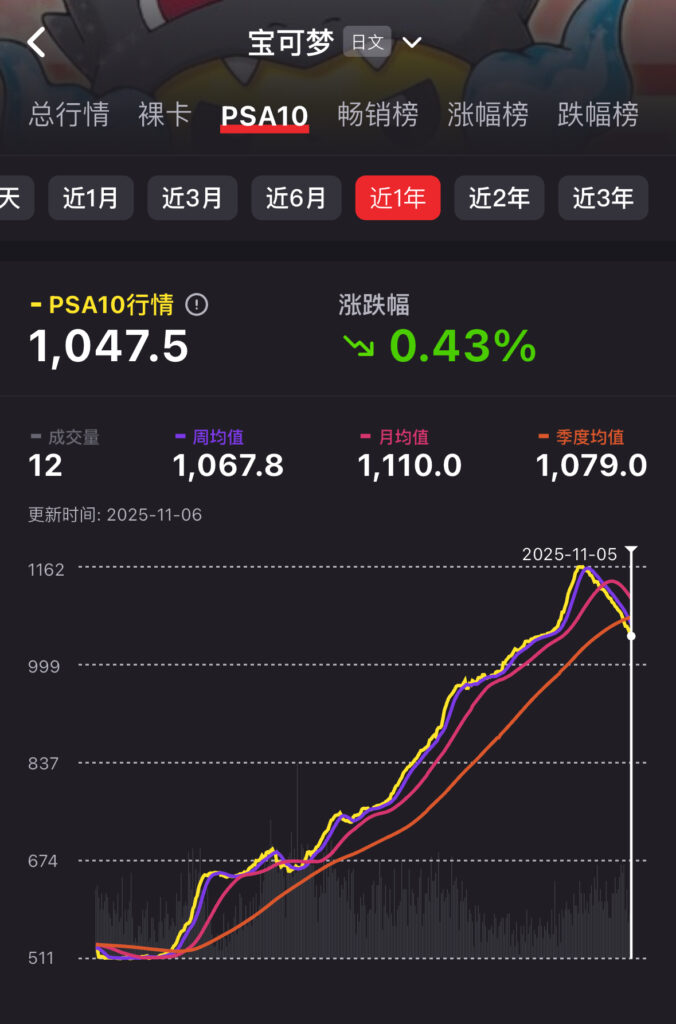The image size is (676, 1024).
Task: Switch to the 总行情 tab
Action: tap(69, 115)
